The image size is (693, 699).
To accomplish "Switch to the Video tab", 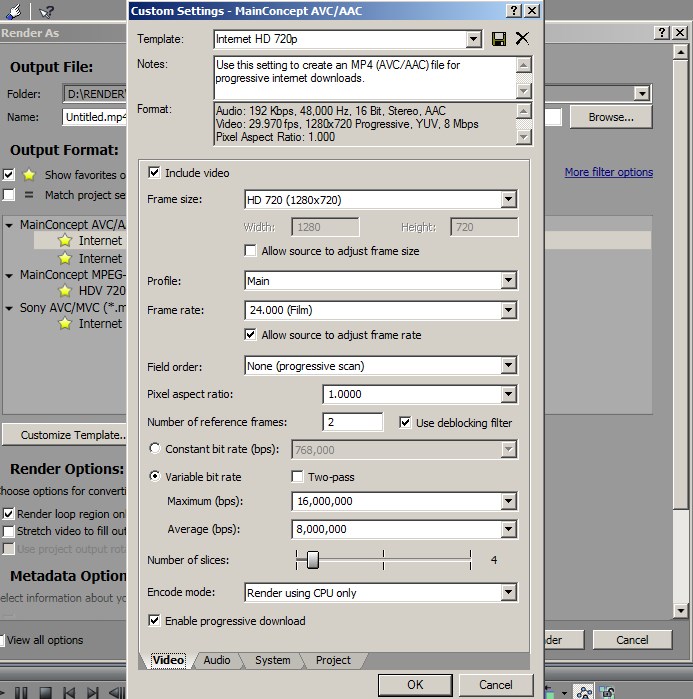I will 168,660.
